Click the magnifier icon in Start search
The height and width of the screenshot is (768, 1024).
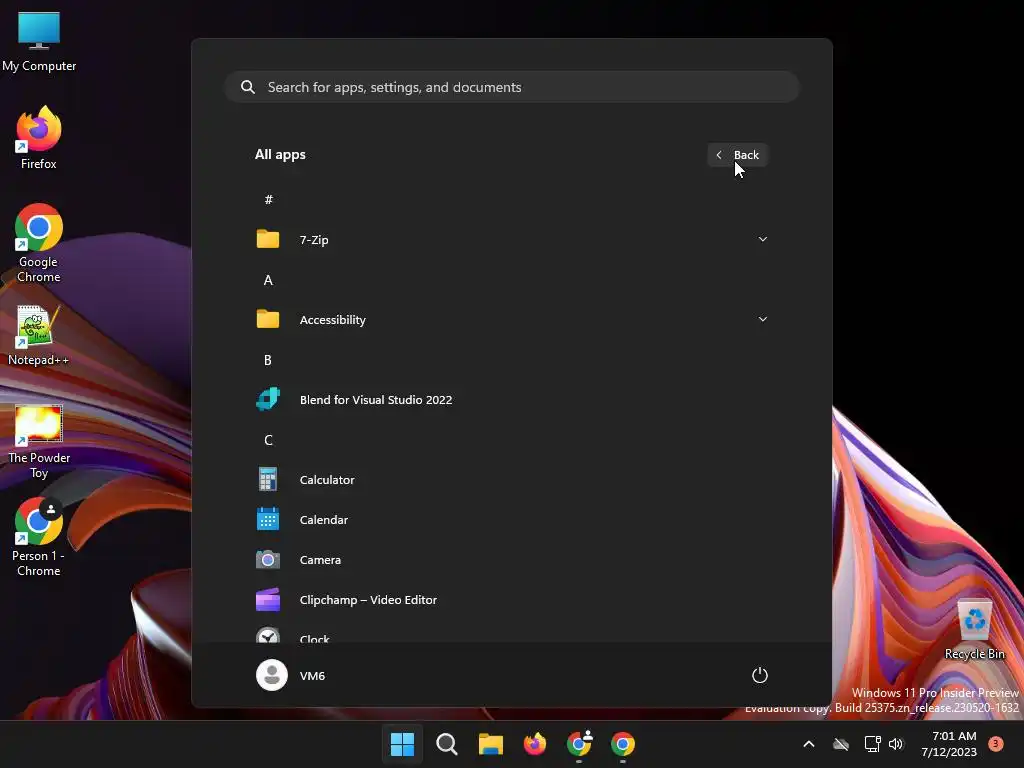coord(248,87)
